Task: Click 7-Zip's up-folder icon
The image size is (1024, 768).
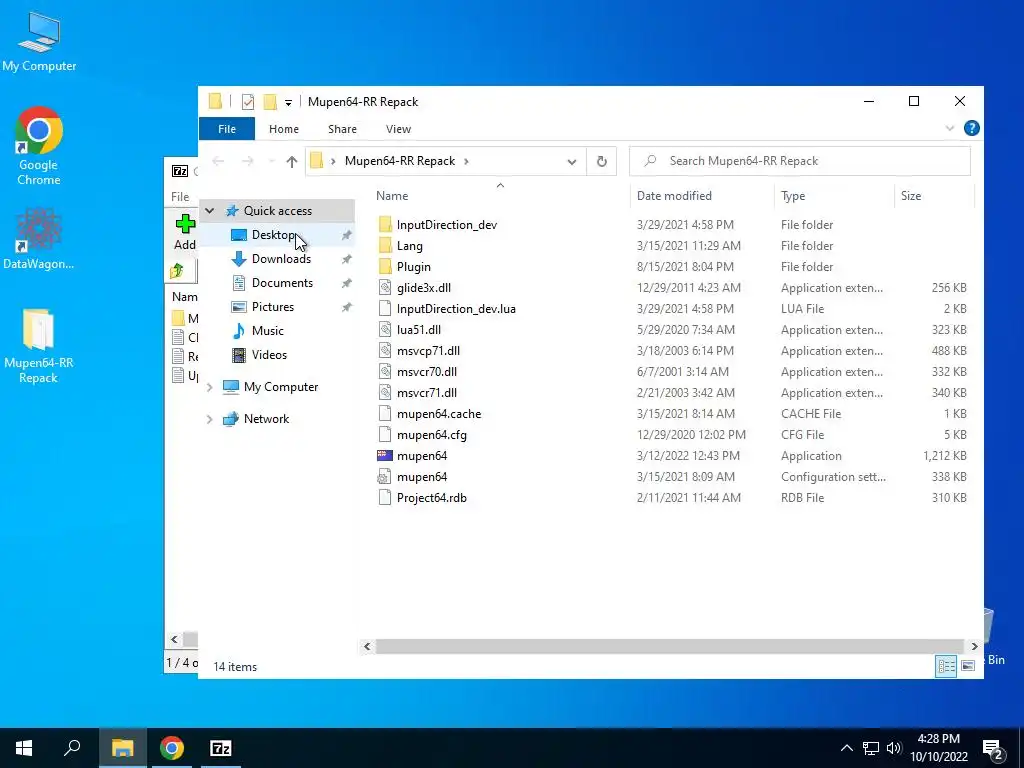Action: (177, 270)
